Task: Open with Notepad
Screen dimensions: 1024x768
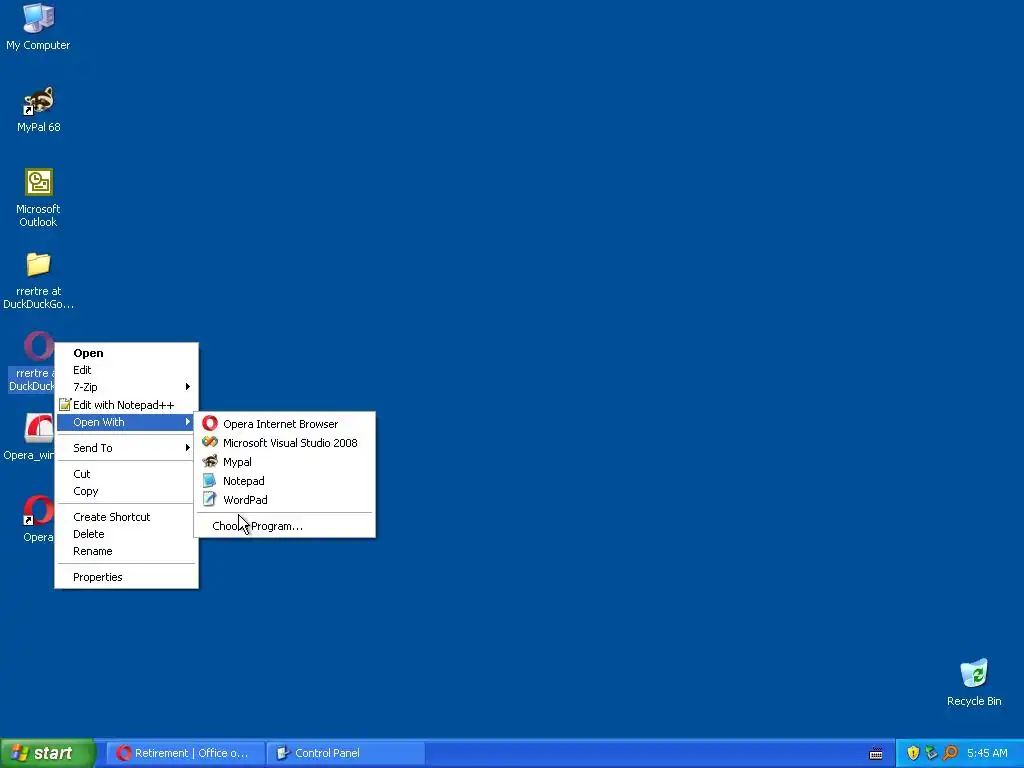Action: (x=285, y=481)
